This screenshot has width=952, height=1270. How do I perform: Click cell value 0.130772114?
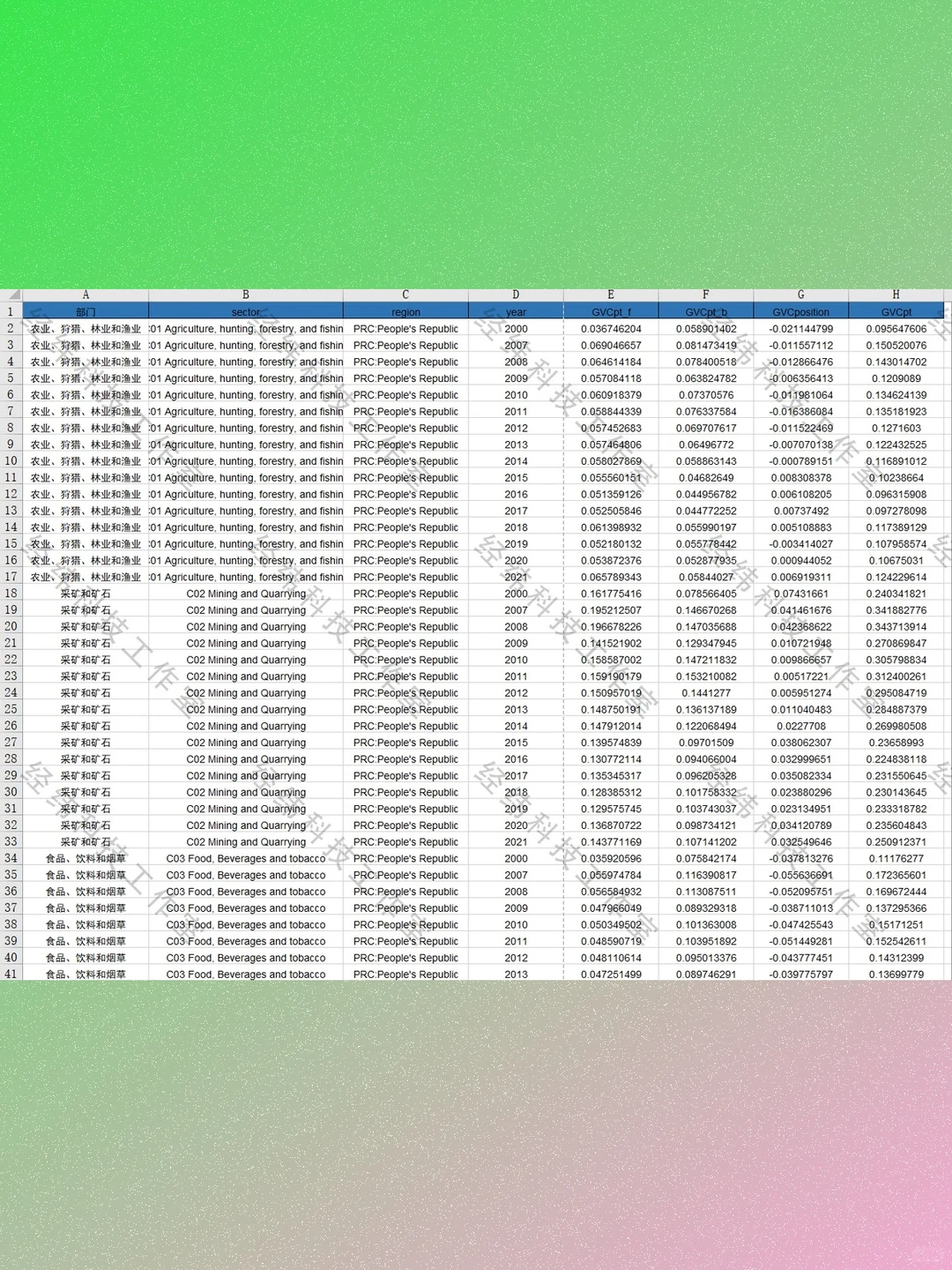point(611,758)
